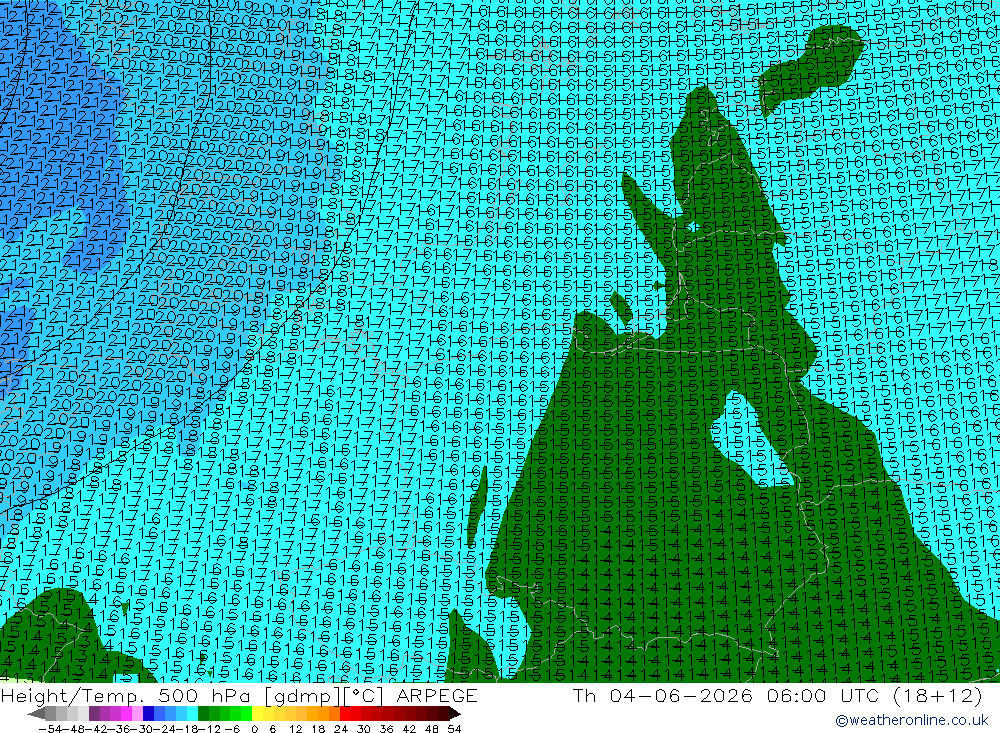1000x733 pixels.
Task: Click the legend label '42'
Action: pyautogui.click(x=409, y=729)
